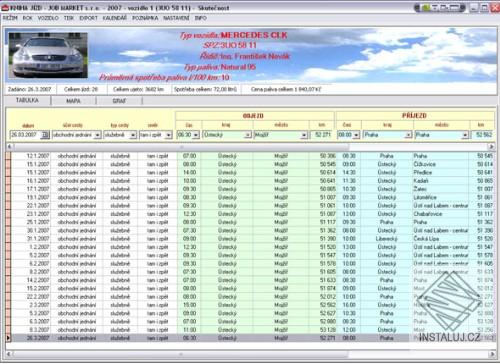Open the REŽIM menu

[10, 18]
